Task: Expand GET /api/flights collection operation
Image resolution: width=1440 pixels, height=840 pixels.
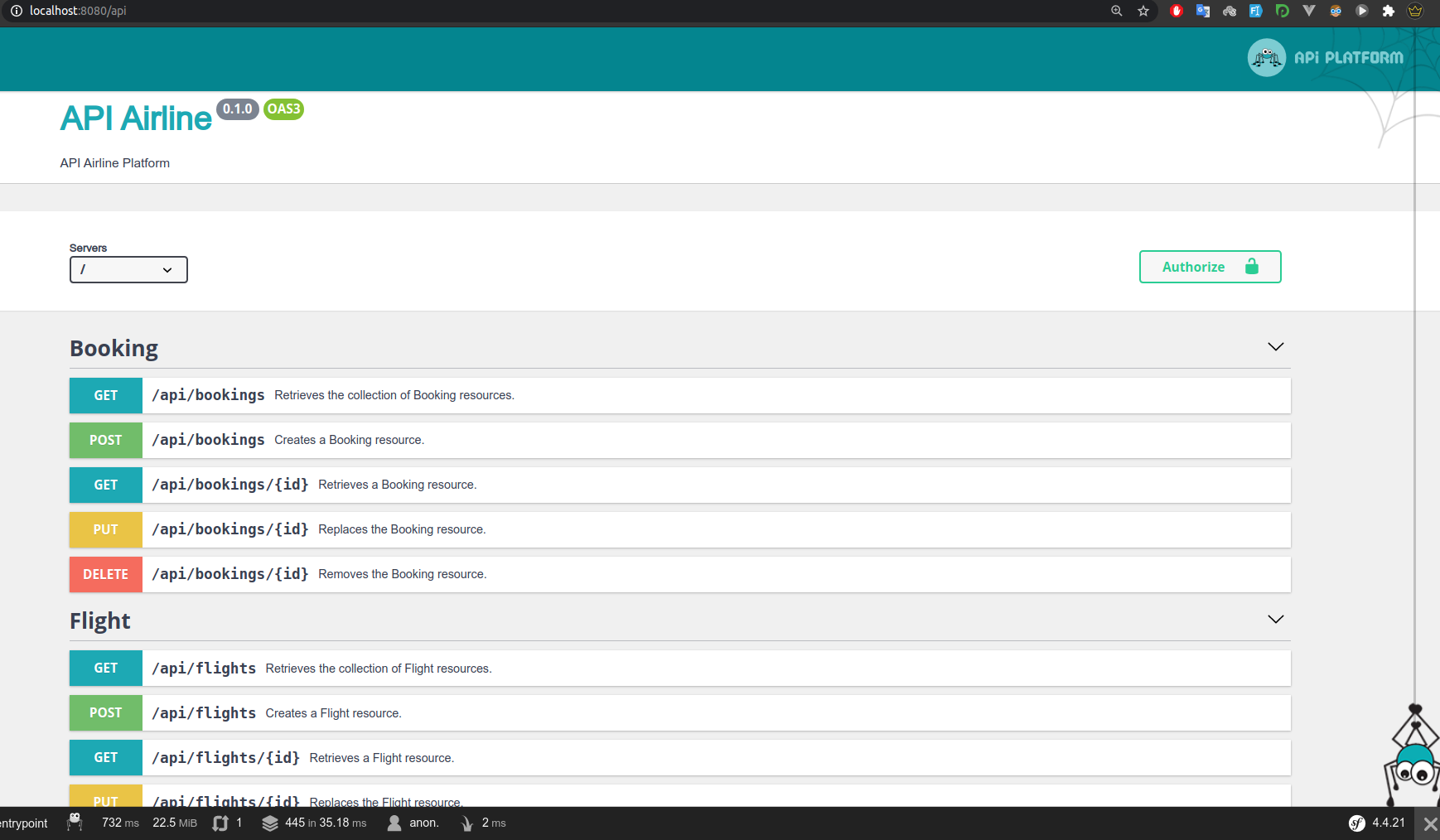Action: pyautogui.click(x=680, y=668)
